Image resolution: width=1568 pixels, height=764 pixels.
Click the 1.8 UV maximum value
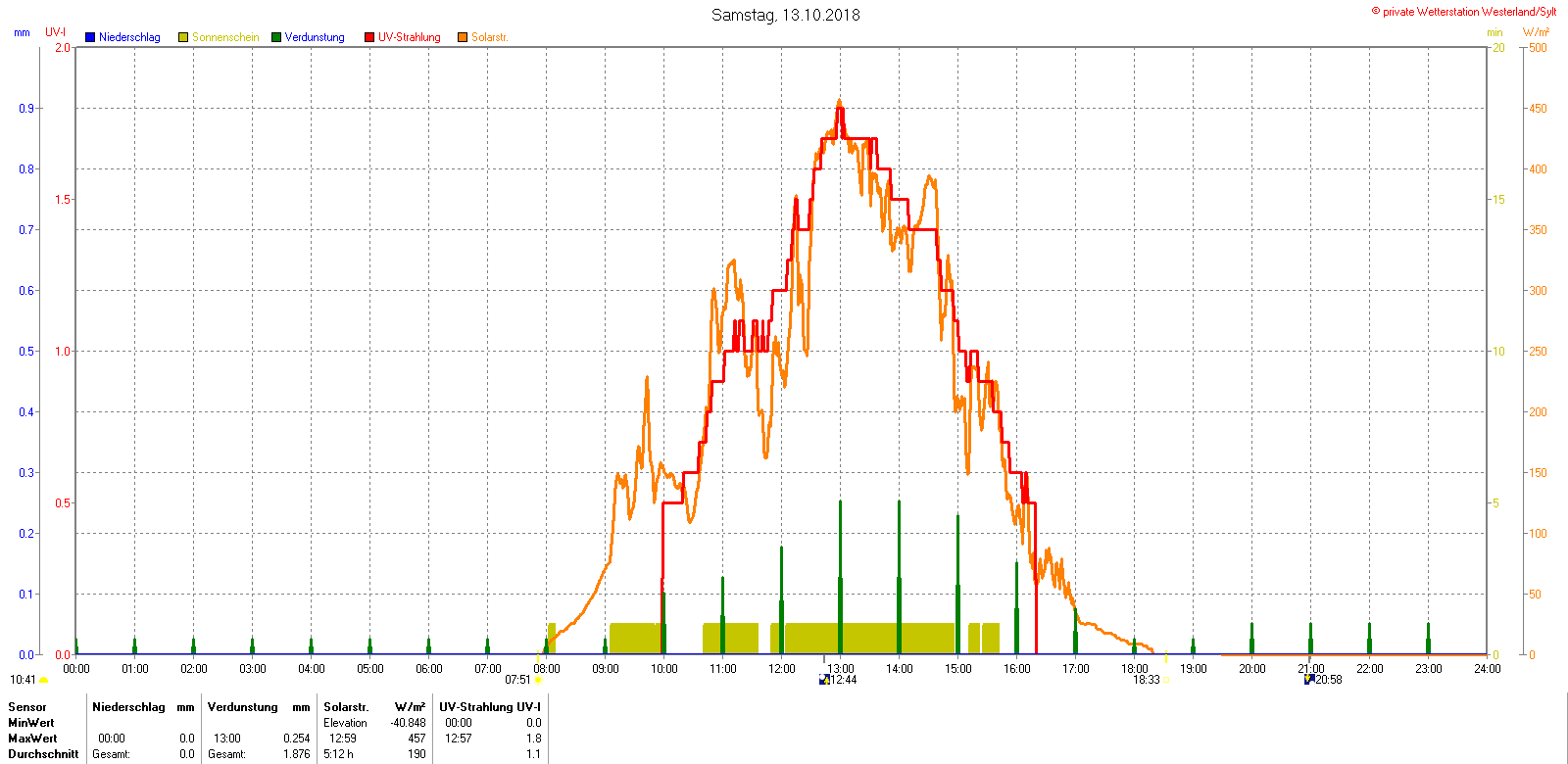pyautogui.click(x=534, y=739)
